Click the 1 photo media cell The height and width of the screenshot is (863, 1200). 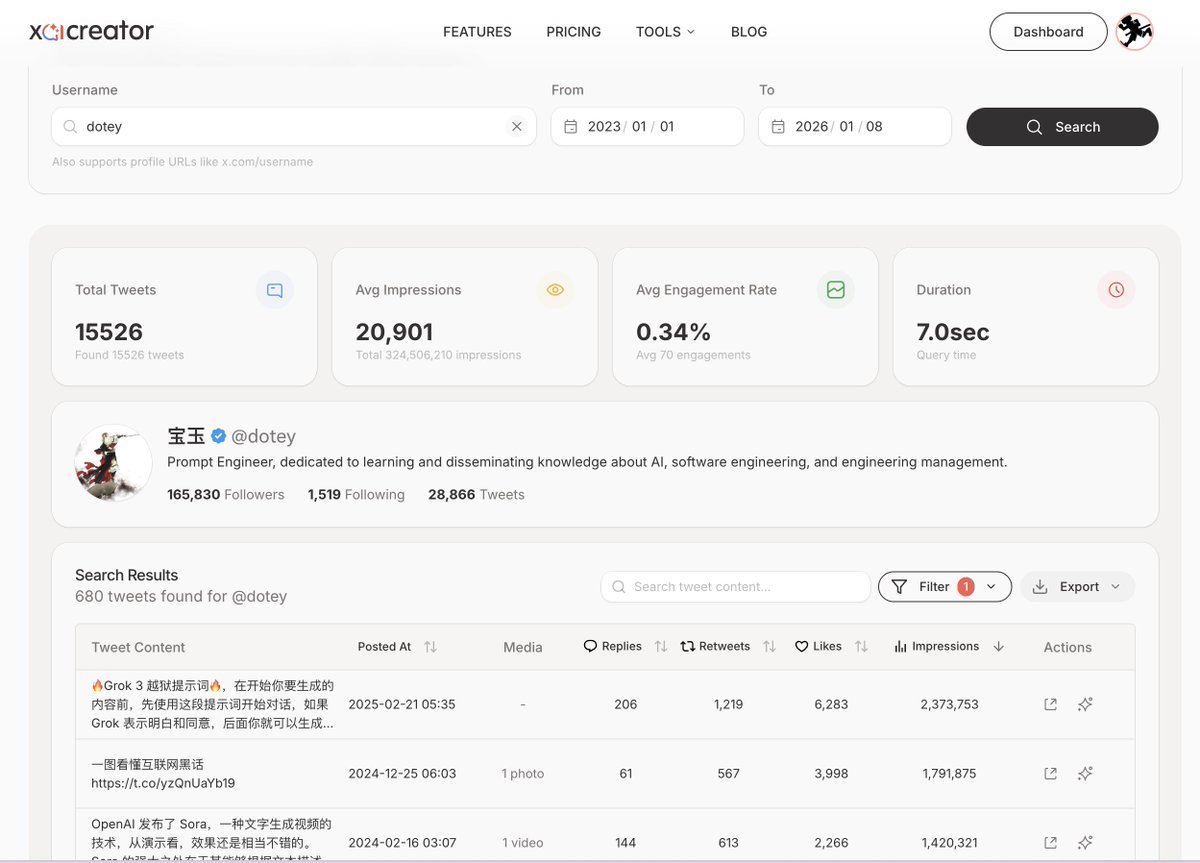click(523, 774)
